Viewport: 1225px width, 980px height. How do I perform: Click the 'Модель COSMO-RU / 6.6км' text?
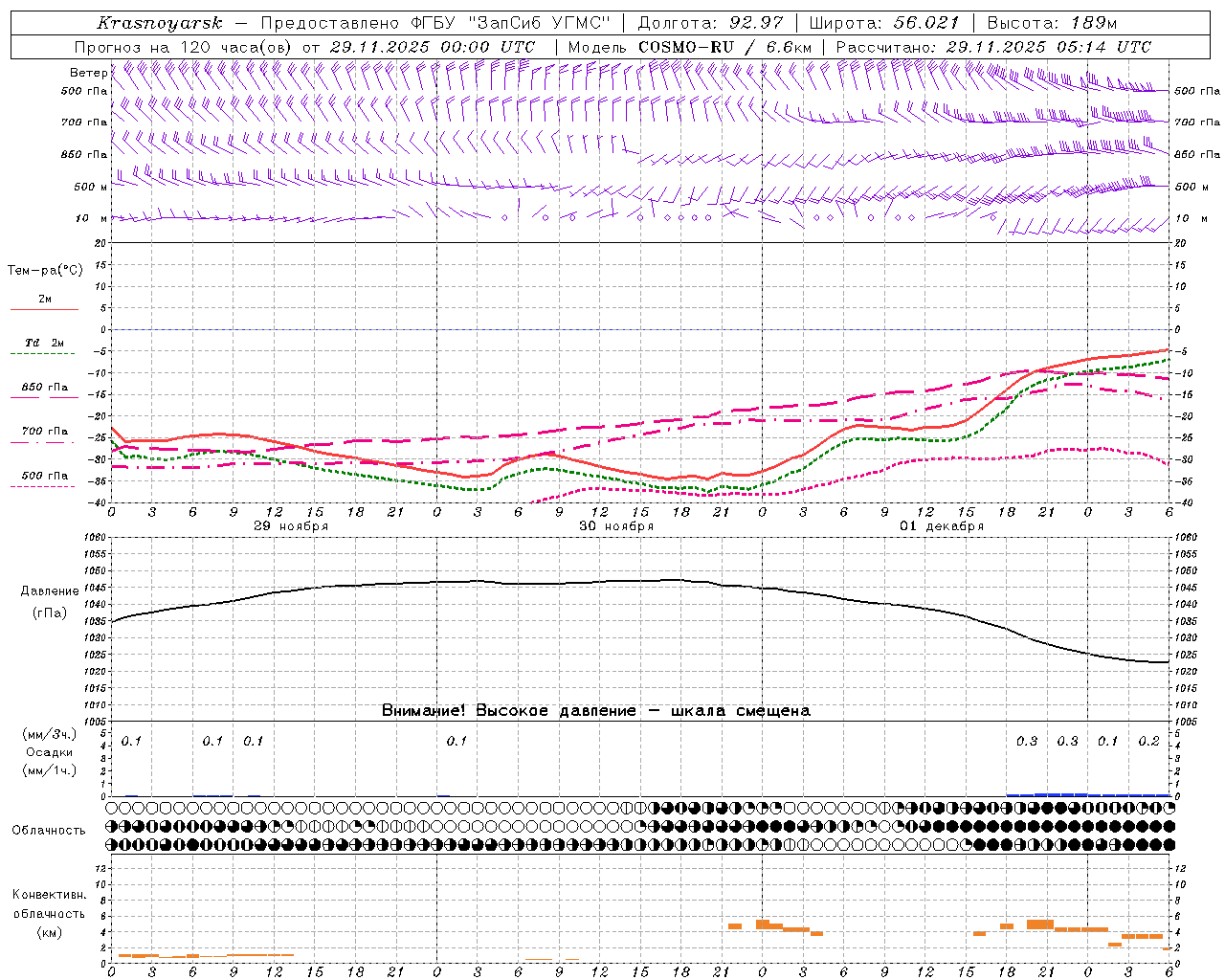tap(690, 47)
